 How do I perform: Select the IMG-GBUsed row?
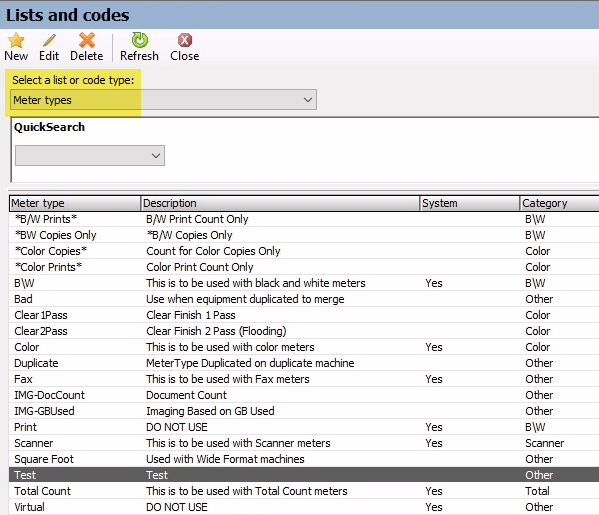304,411
